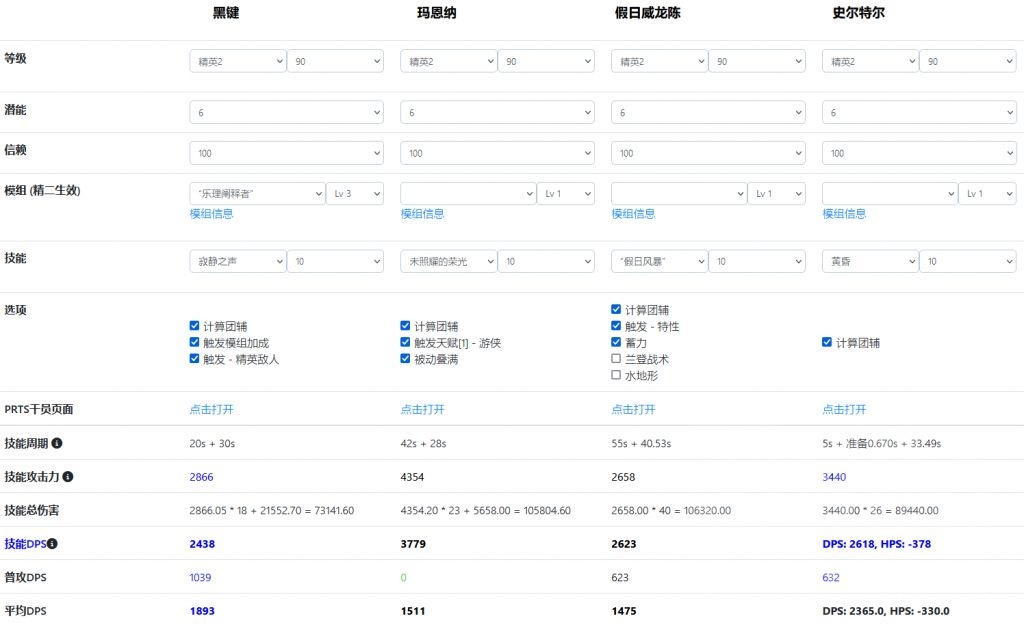Open the "乐理阐释者" module dropdown
Viewport: 1024px width, 625px height.
(257, 193)
